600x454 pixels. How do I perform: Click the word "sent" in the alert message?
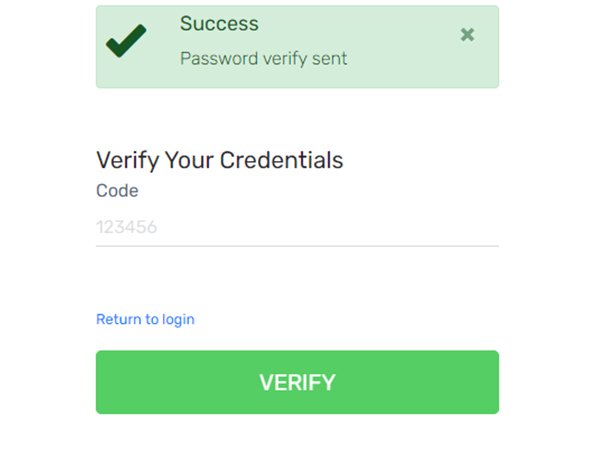[329, 58]
